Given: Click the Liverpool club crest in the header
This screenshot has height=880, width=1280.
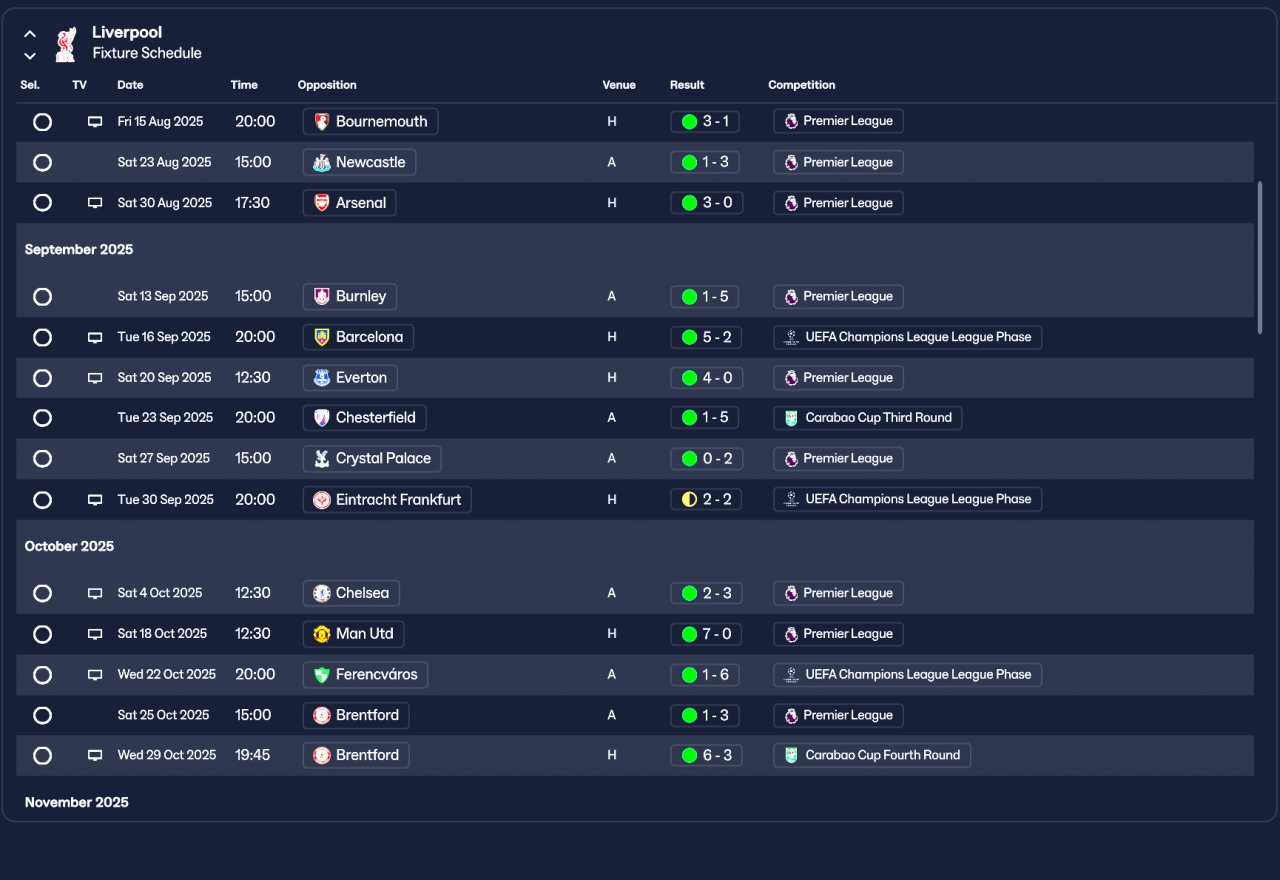Looking at the screenshot, I should pyautogui.click(x=66, y=44).
